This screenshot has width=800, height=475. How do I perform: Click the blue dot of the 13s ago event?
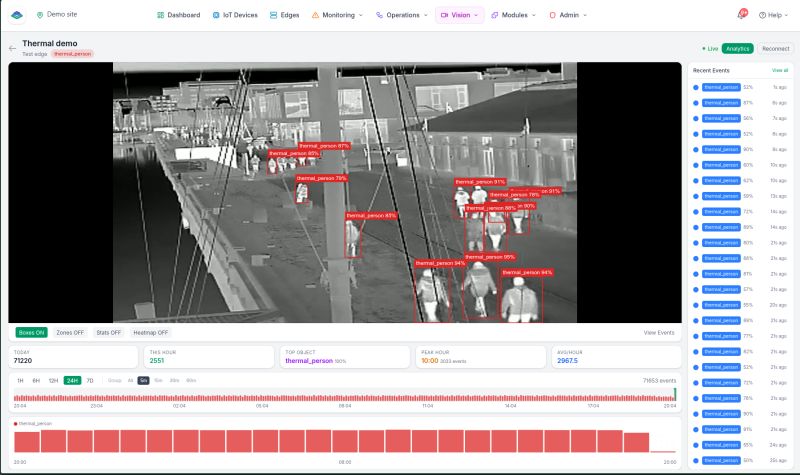click(695, 196)
